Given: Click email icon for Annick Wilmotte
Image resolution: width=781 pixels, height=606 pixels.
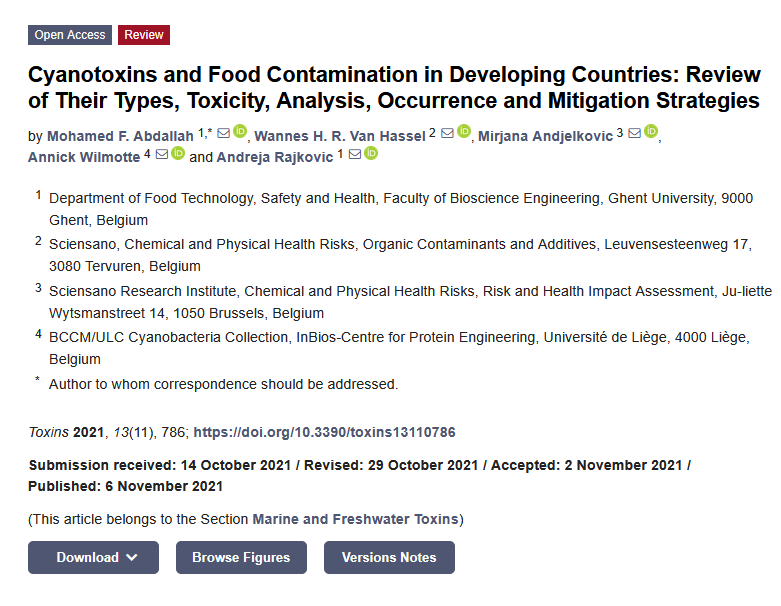Looking at the screenshot, I should (x=162, y=154).
